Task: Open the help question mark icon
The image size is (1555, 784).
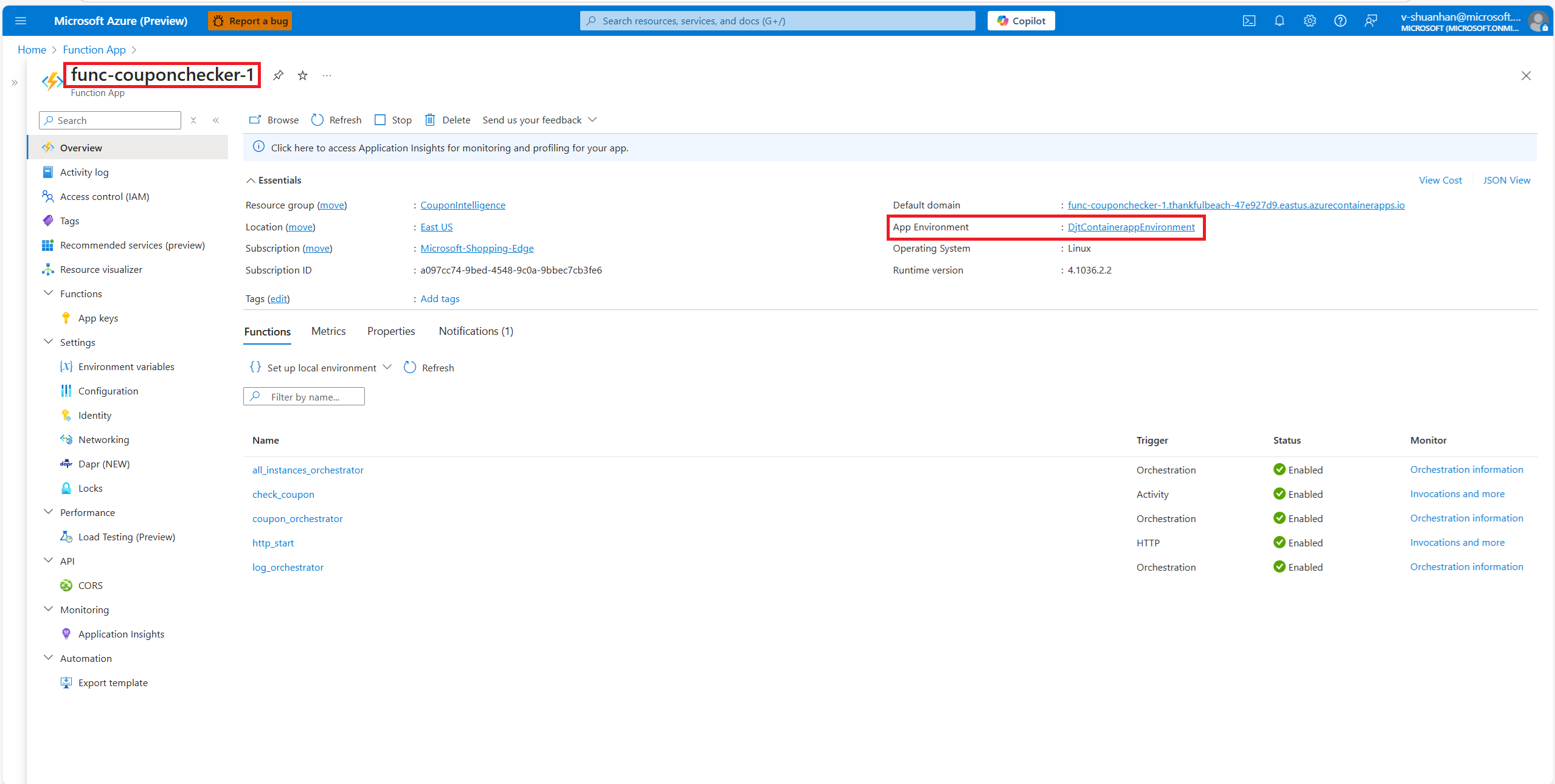Action: click(x=1340, y=21)
